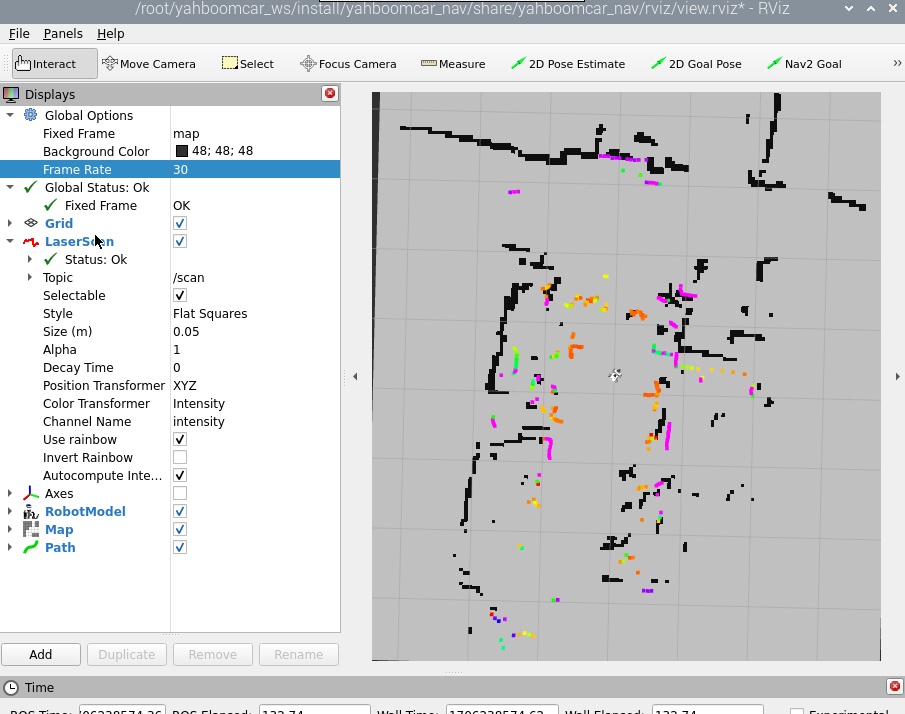Expand the Topic property node

(29, 277)
